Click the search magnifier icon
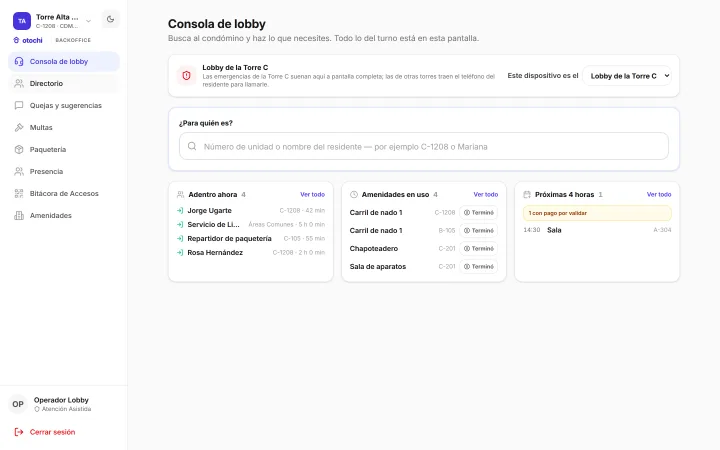 click(192, 146)
